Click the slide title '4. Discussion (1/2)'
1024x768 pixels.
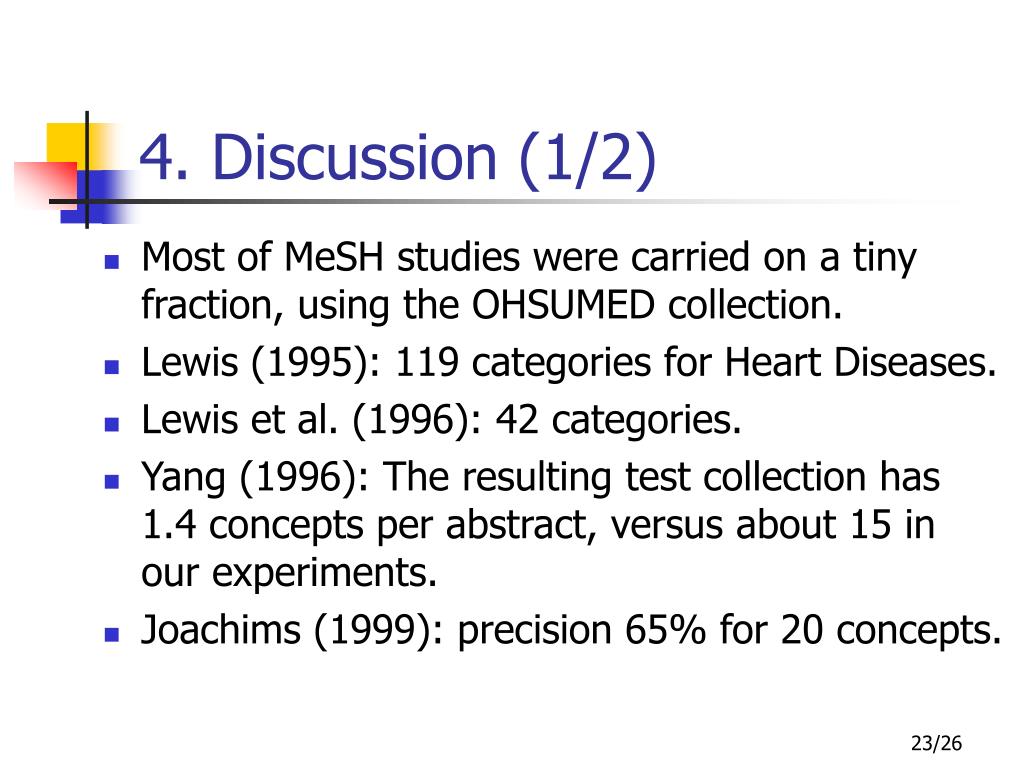(x=398, y=157)
